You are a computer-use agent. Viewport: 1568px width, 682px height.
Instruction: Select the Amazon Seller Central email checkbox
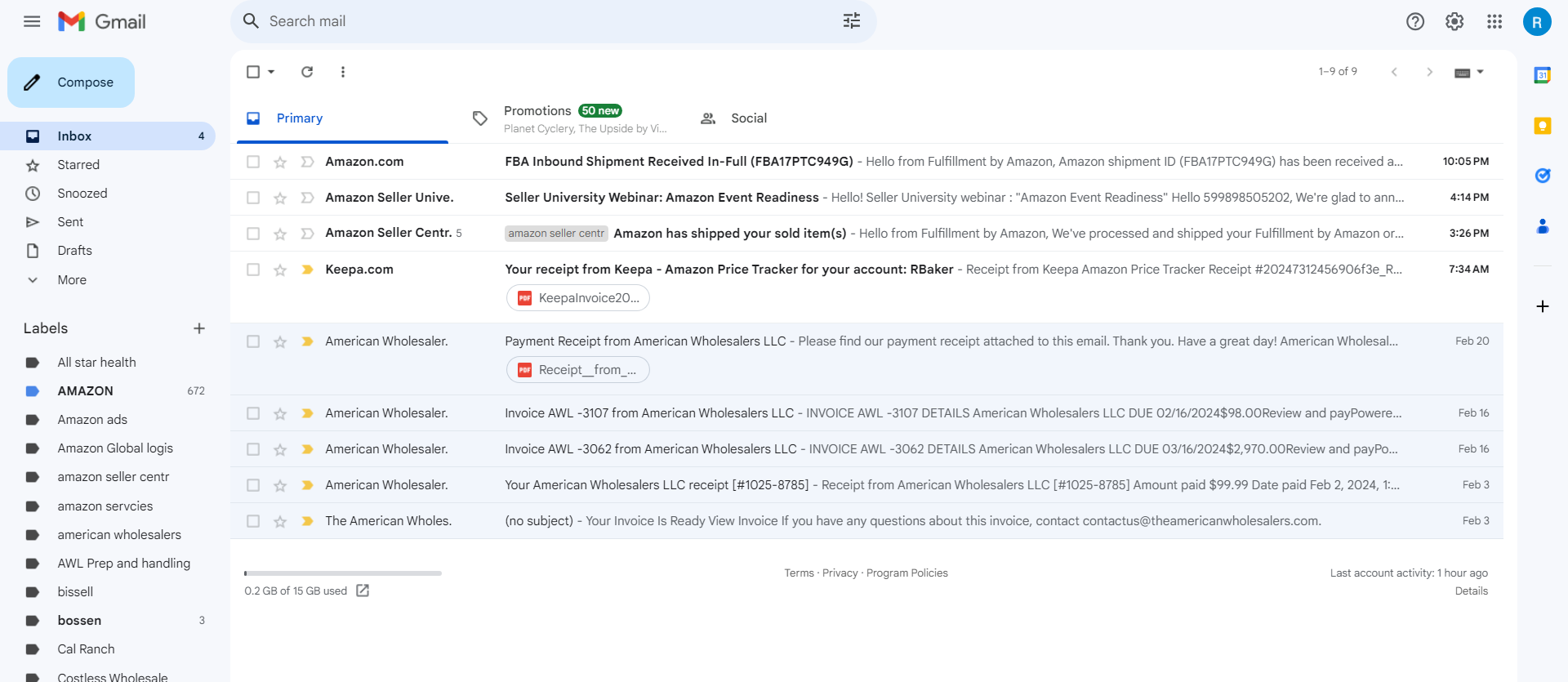click(x=253, y=234)
